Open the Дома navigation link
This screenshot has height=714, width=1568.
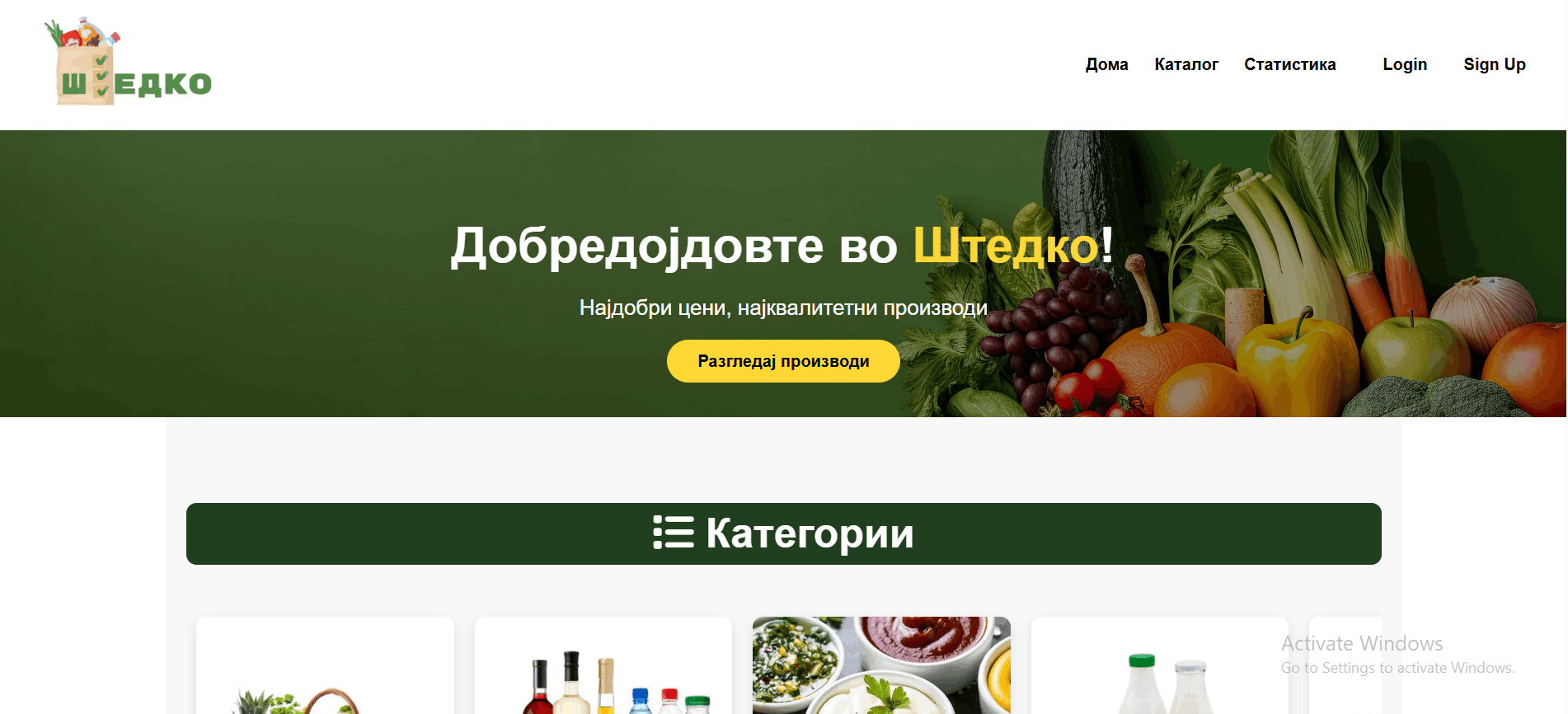1106,64
